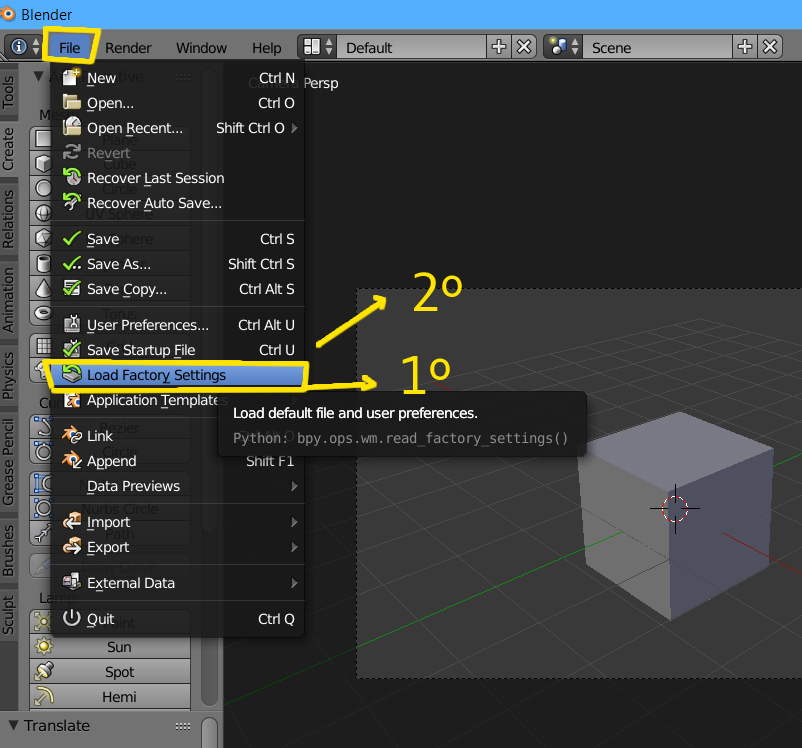Switch to the Grease Pencil tab
This screenshot has width=802, height=748.
(x=9, y=463)
